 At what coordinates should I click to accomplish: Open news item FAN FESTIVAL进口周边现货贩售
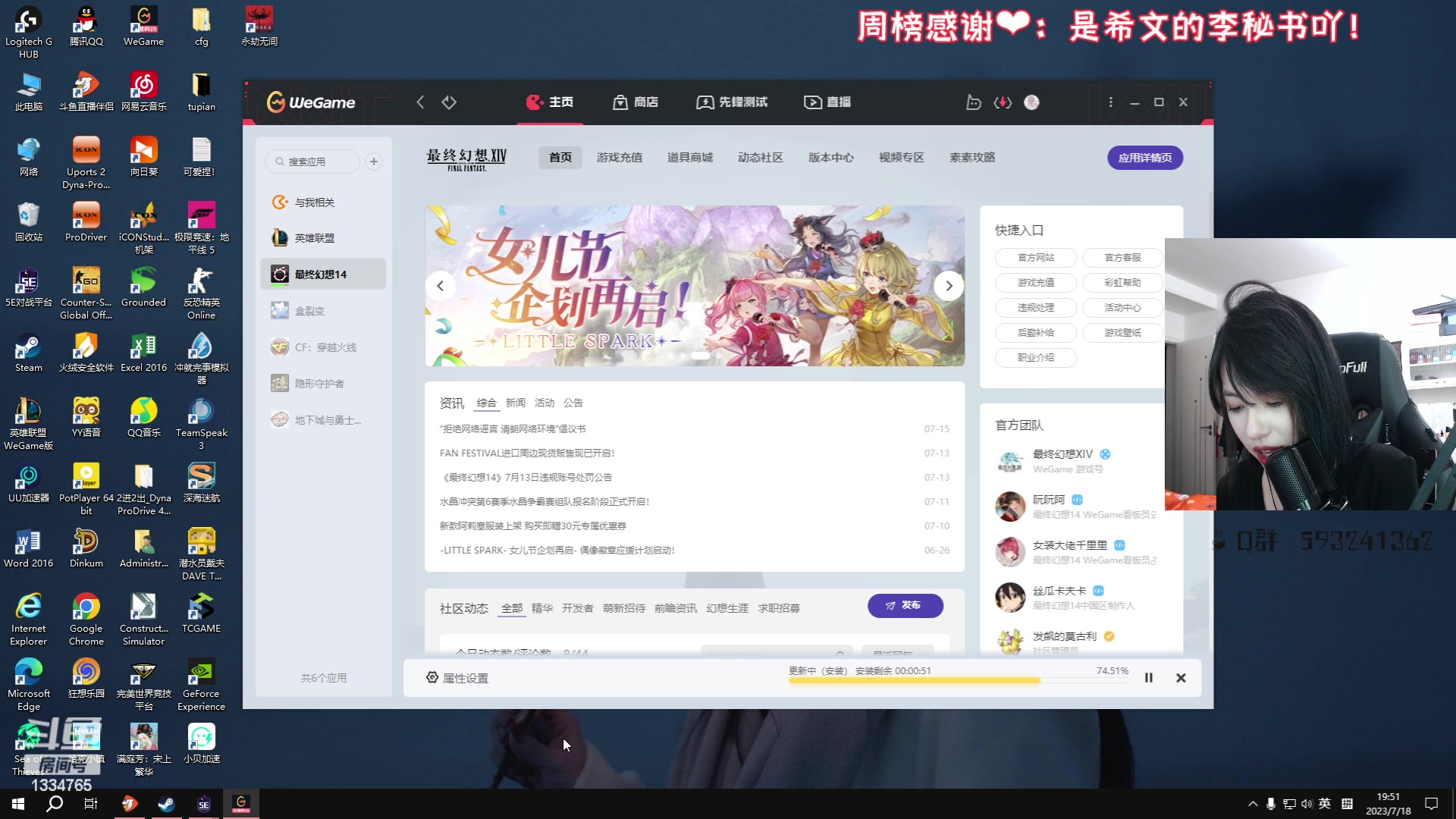tap(527, 453)
